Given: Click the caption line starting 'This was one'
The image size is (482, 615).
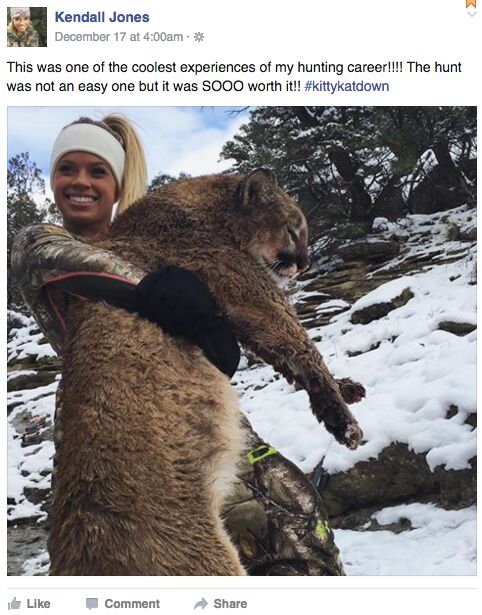Looking at the screenshot, I should pos(234,67).
